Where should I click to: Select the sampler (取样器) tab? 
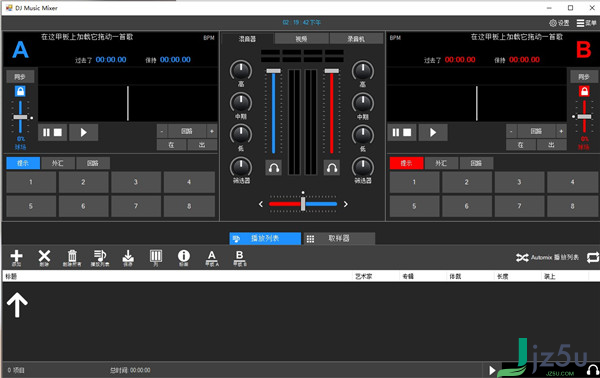click(x=339, y=238)
